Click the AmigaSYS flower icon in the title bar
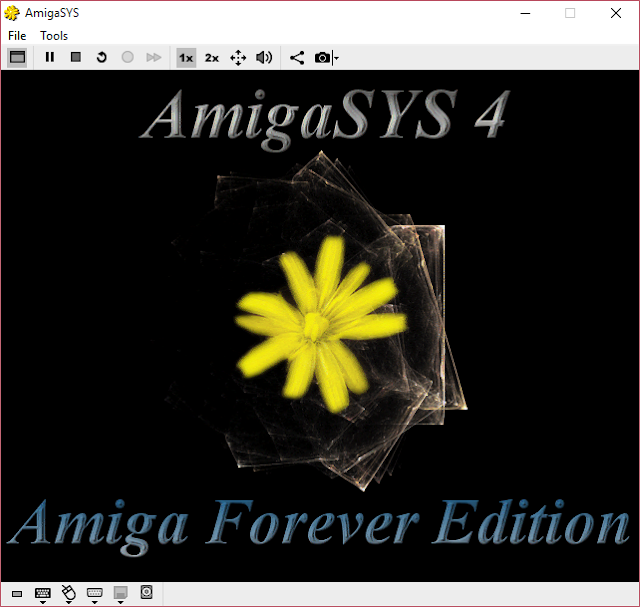This screenshot has height=607, width=640. (12, 13)
